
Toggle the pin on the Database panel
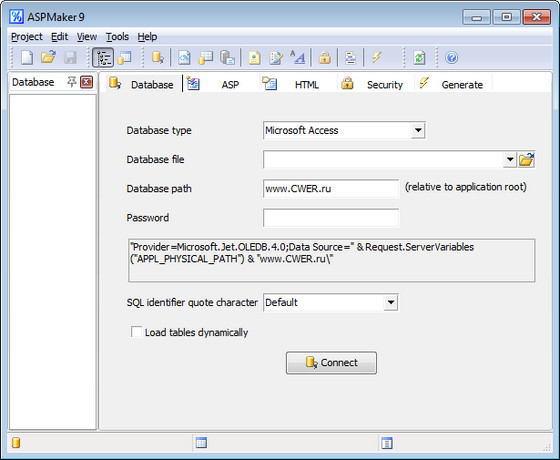coord(71,82)
